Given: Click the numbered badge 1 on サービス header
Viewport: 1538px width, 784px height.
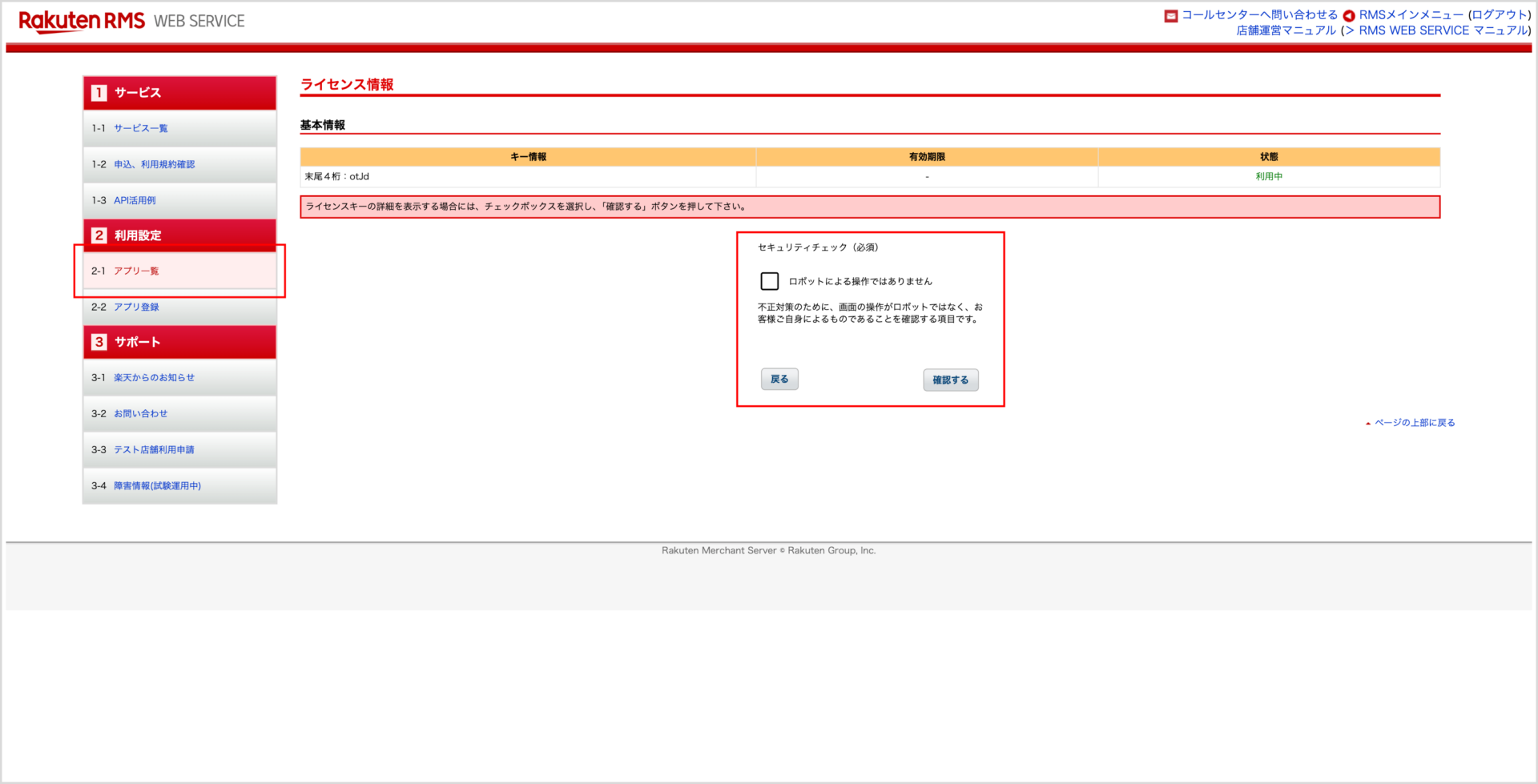Looking at the screenshot, I should click(98, 92).
